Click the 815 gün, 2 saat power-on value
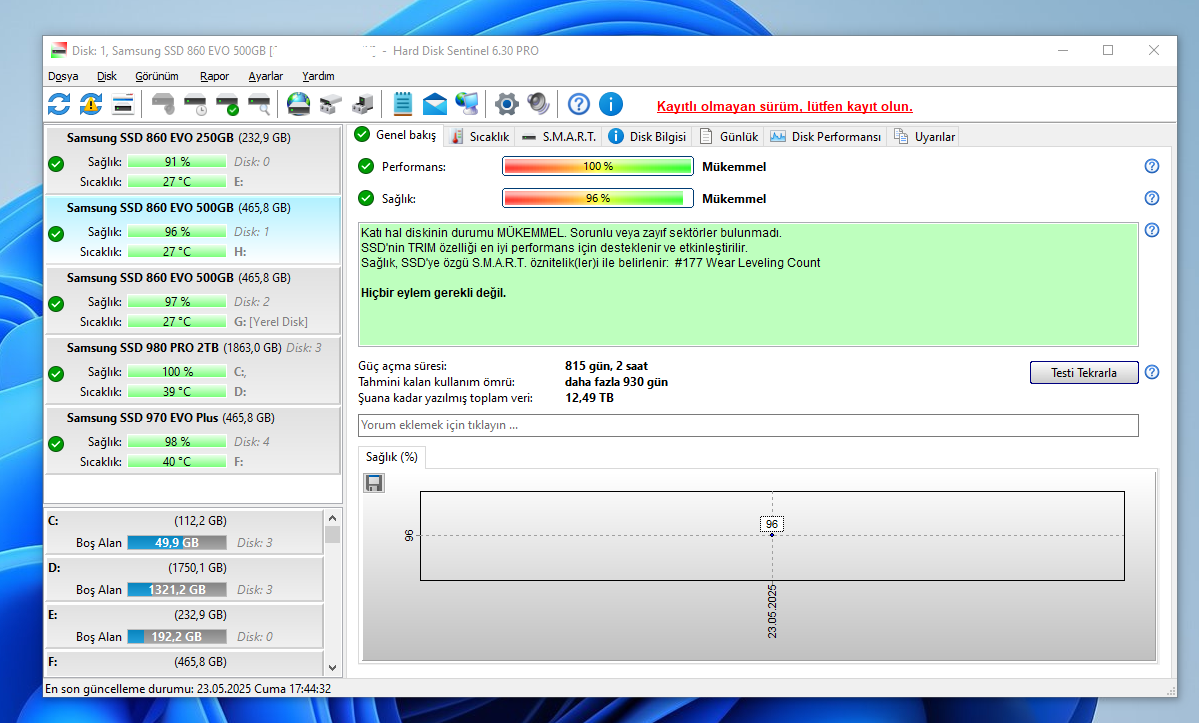The width and height of the screenshot is (1199, 723). (x=606, y=366)
